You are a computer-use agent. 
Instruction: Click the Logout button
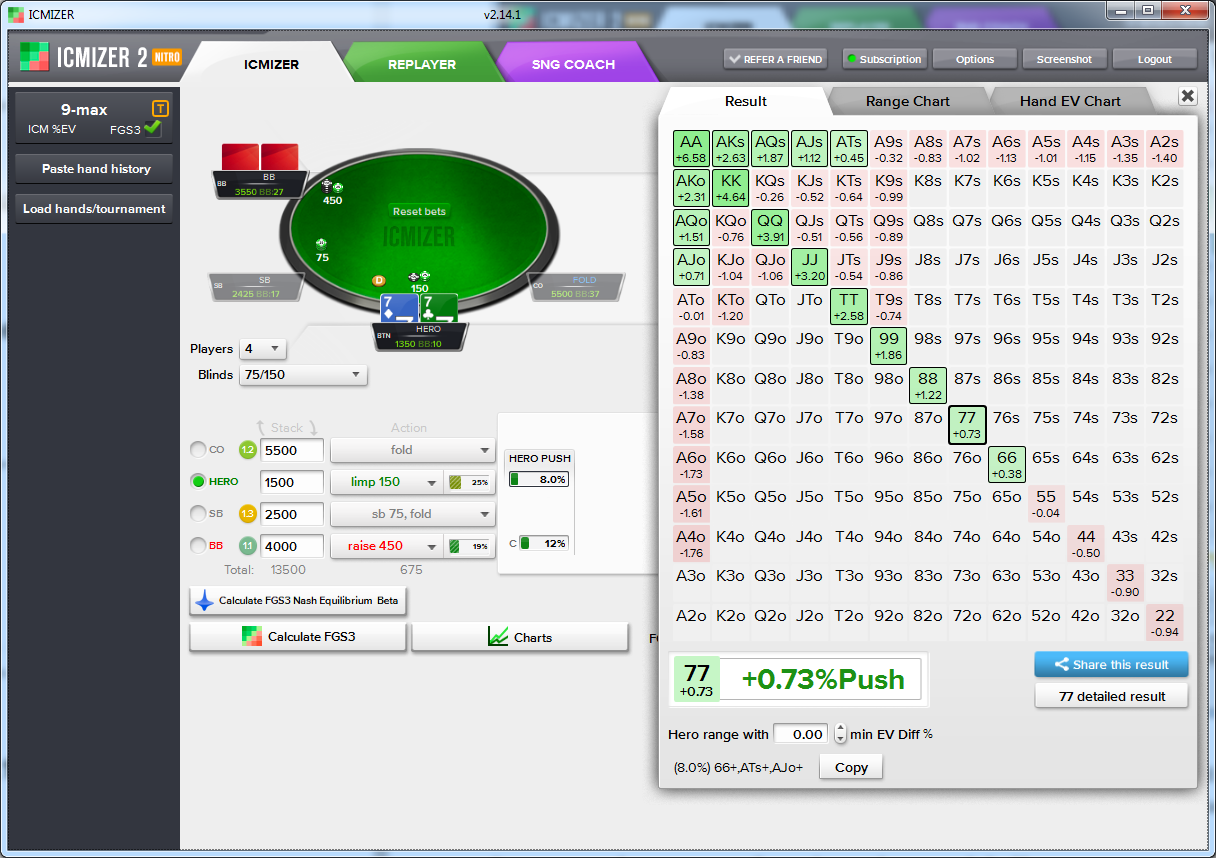click(x=1155, y=59)
